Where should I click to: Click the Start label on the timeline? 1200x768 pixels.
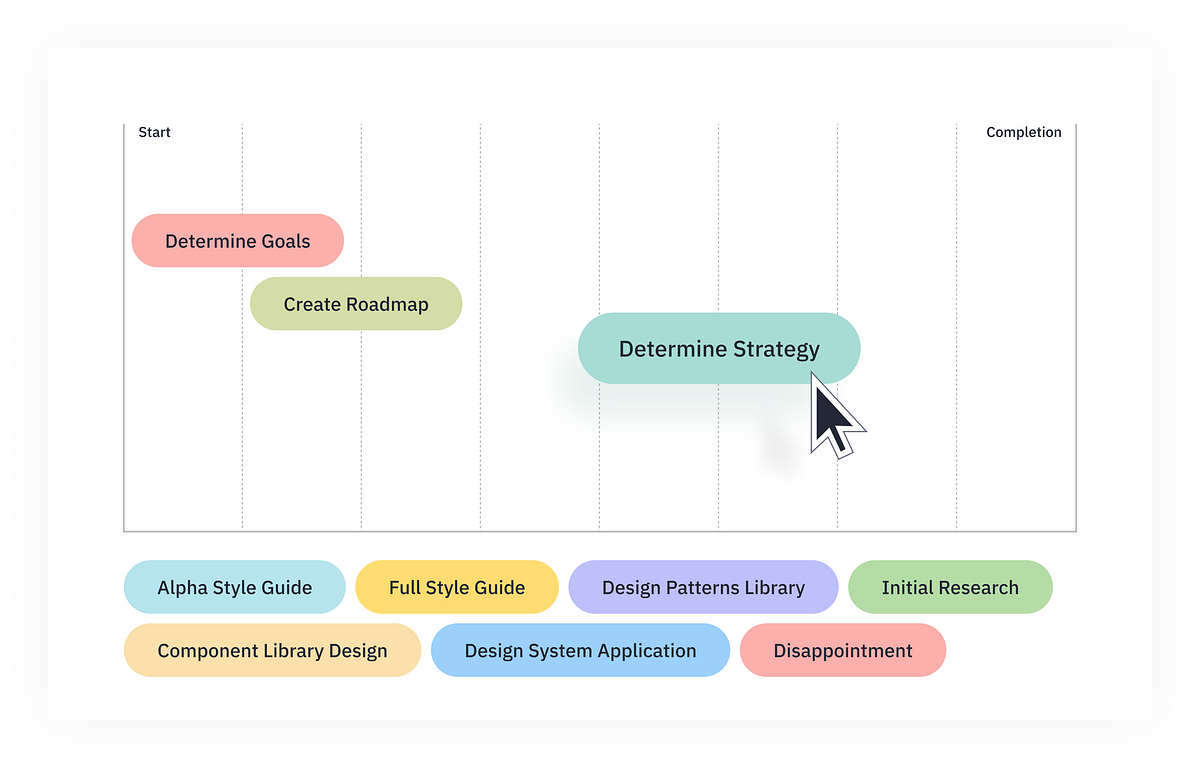click(155, 131)
